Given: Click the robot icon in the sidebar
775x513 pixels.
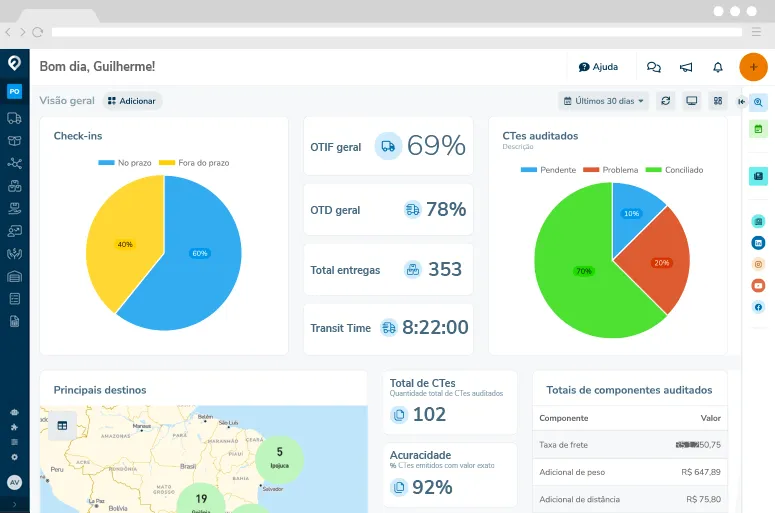Looking at the screenshot, I should pos(14,412).
